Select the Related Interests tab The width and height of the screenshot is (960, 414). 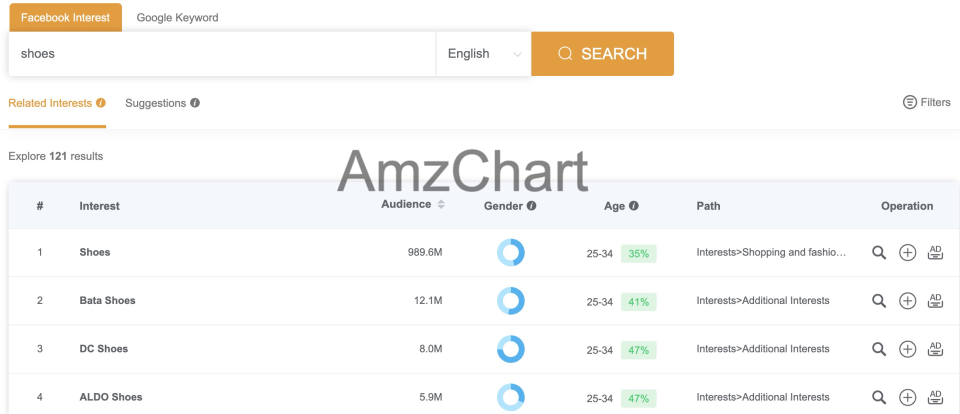pyautogui.click(x=57, y=103)
